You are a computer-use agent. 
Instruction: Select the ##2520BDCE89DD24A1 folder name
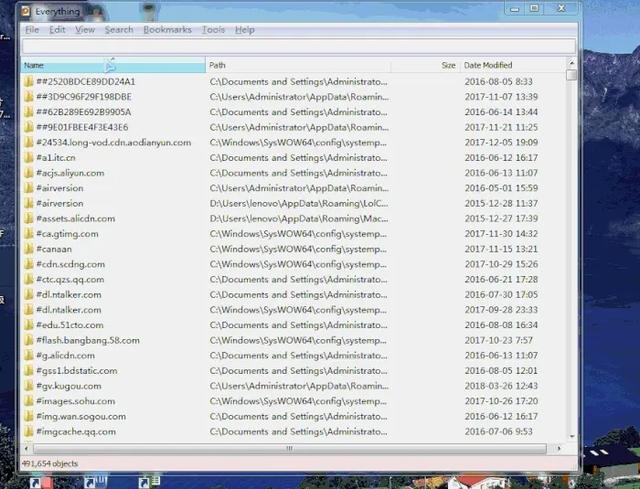click(86, 82)
